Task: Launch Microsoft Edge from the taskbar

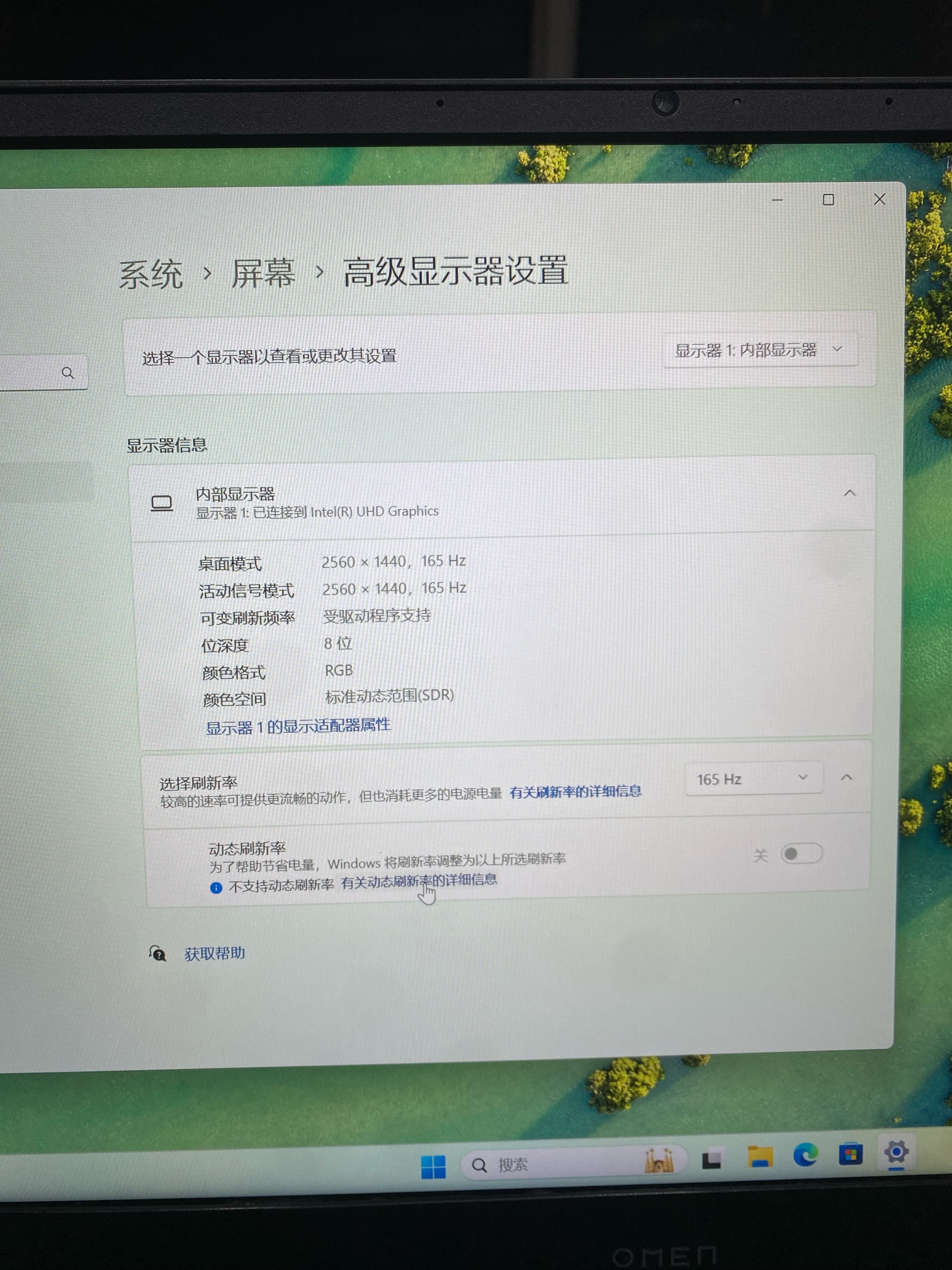Action: pyautogui.click(x=805, y=1155)
